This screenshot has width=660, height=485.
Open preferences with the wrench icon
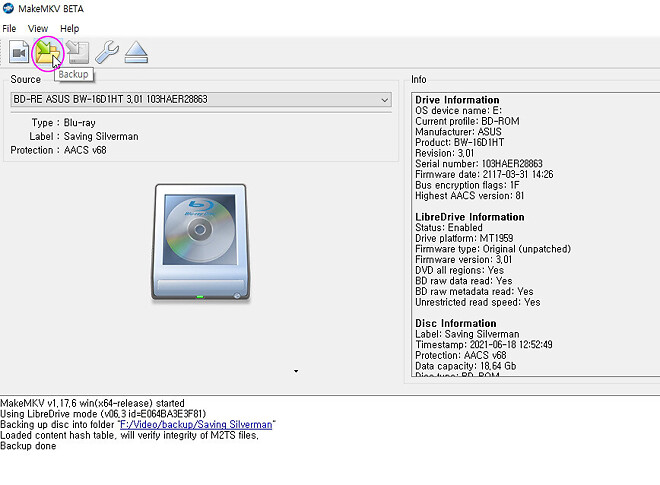[107, 52]
